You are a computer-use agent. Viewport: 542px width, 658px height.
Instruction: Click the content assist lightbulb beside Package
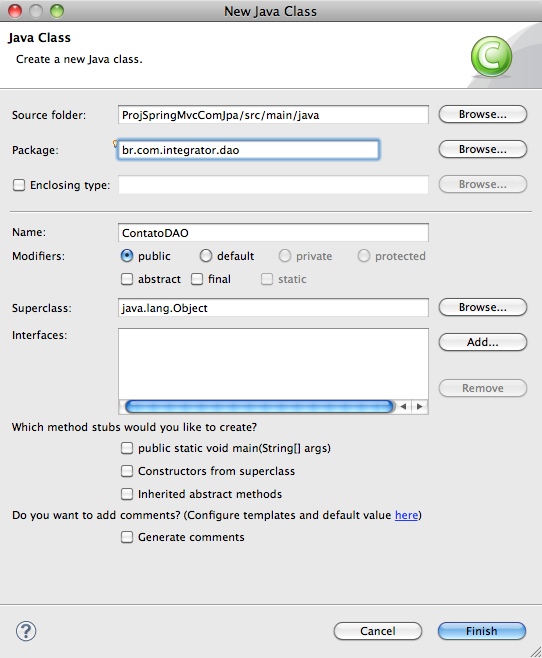point(115,144)
